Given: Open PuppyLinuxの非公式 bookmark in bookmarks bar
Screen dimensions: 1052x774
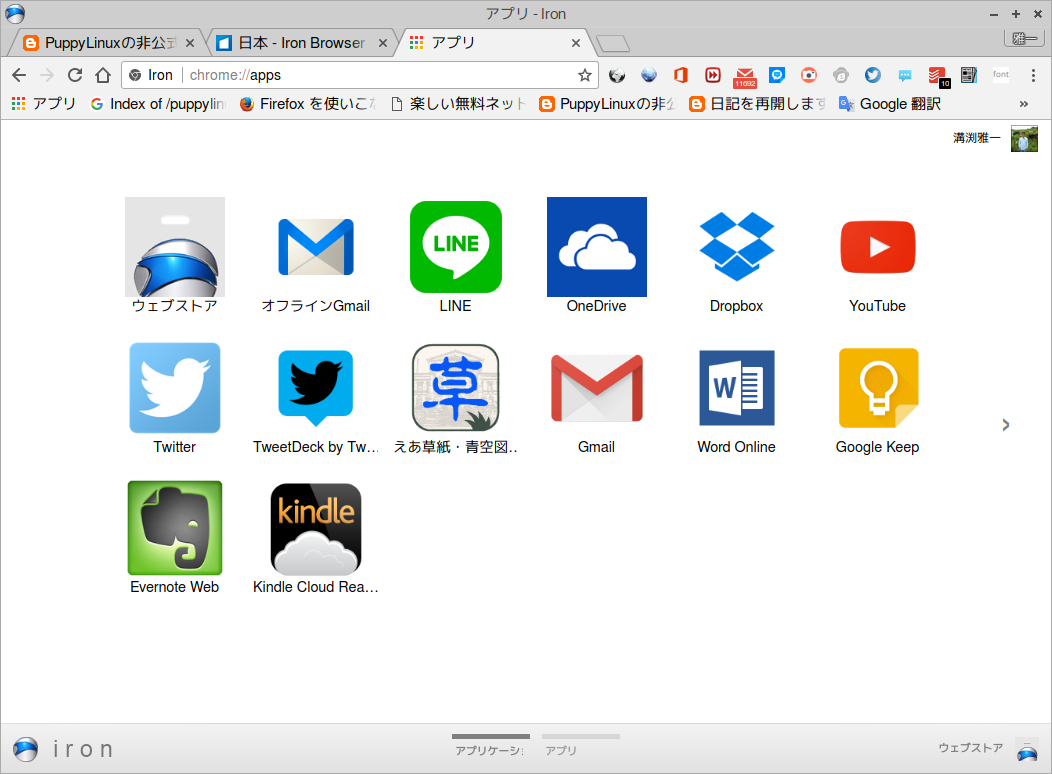Looking at the screenshot, I should [608, 104].
